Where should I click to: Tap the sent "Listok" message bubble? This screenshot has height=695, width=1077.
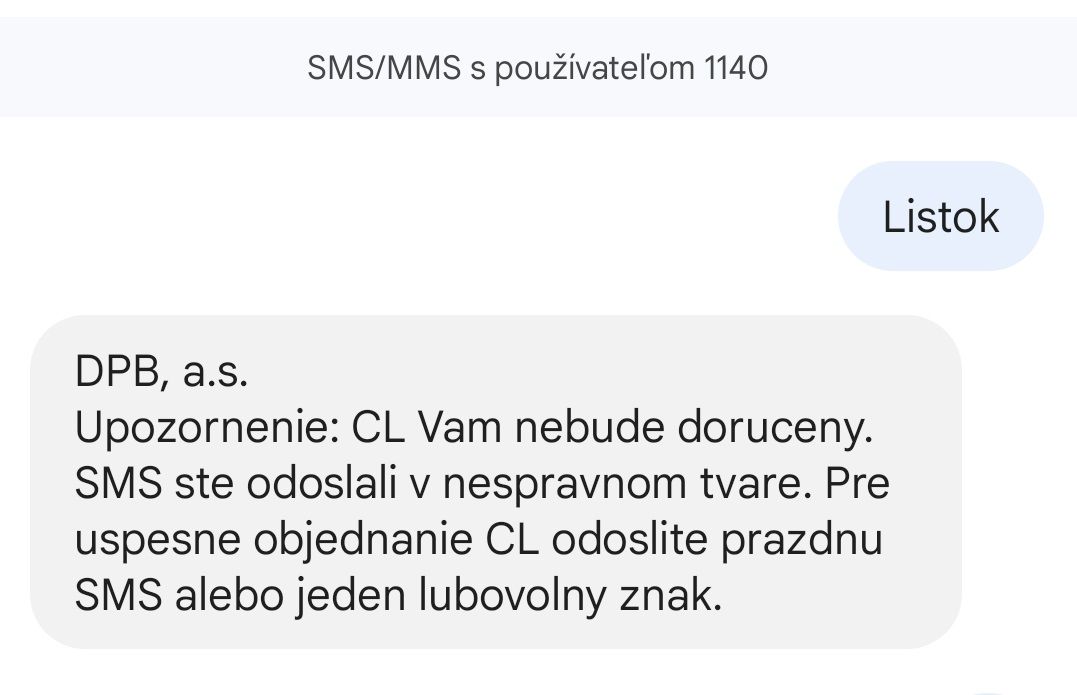[940, 216]
